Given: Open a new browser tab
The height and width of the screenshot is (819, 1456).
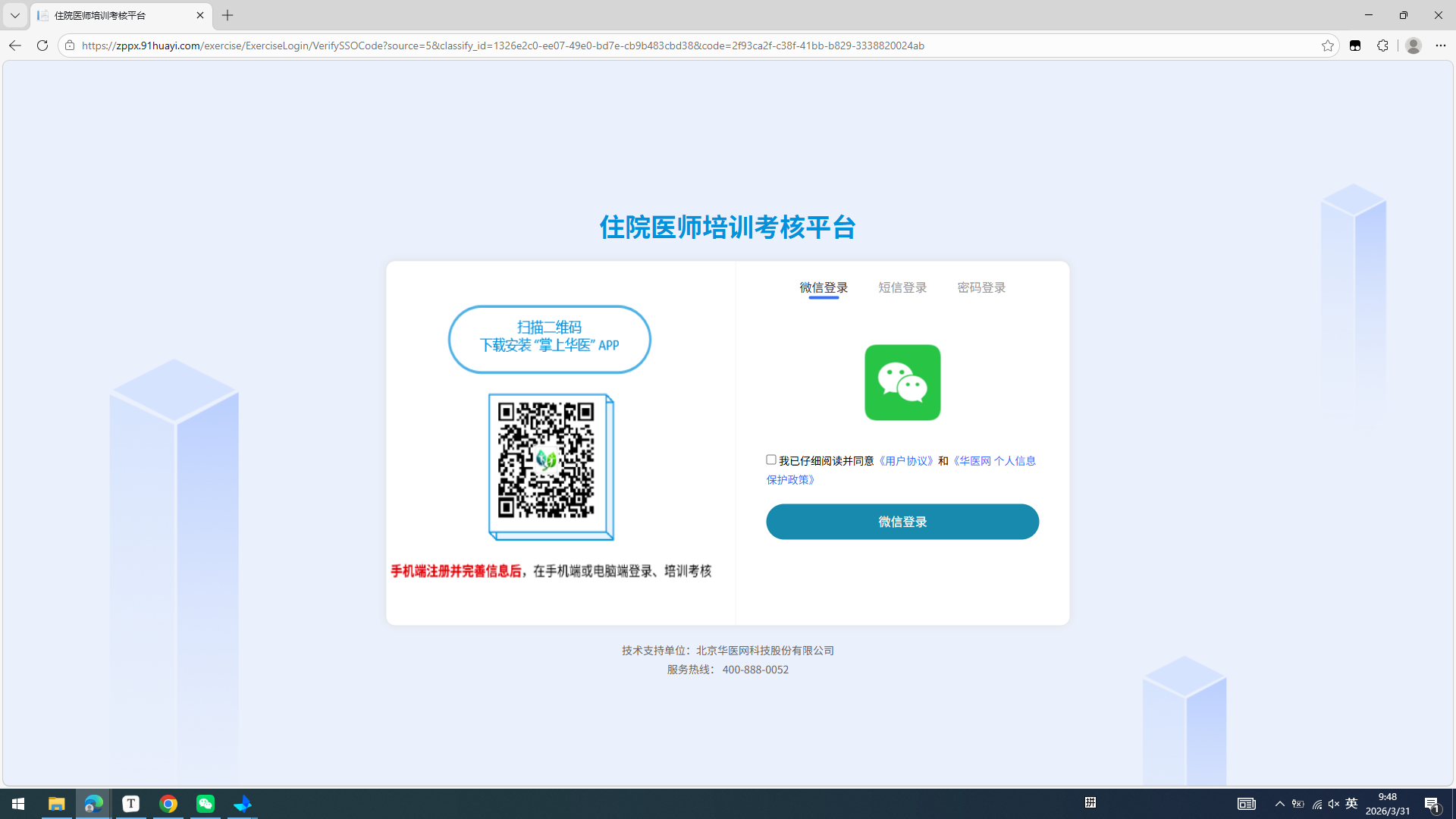Looking at the screenshot, I should click(227, 15).
